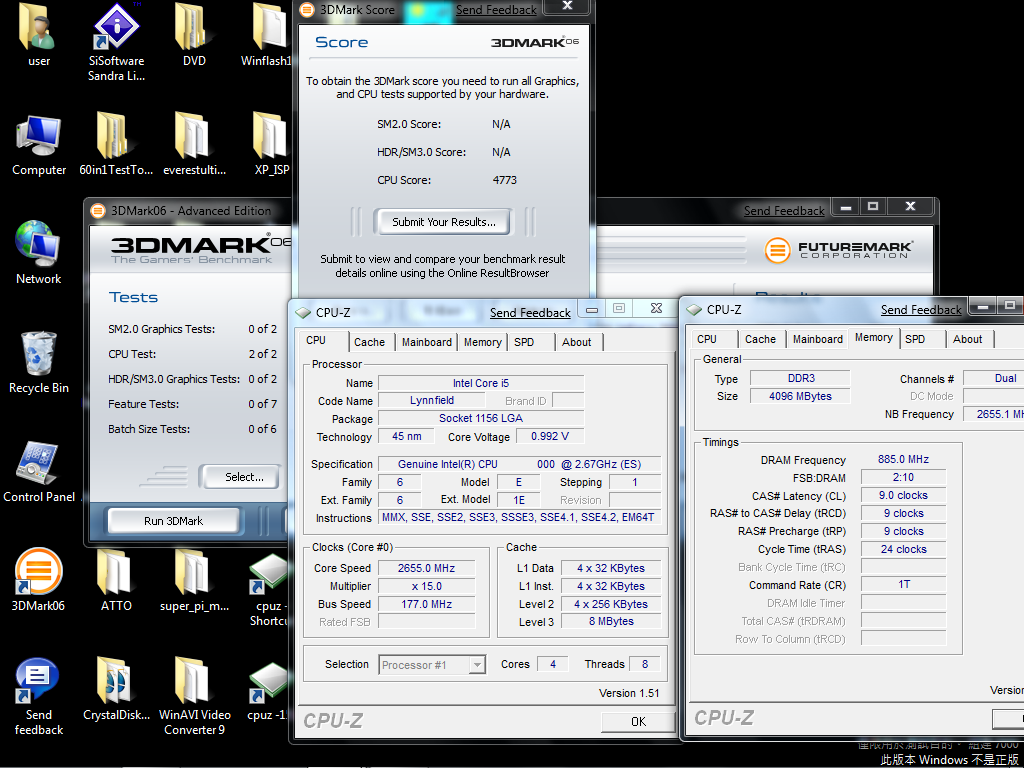Click the 3DMark Score window title icon
The image size is (1024, 768).
click(x=307, y=10)
